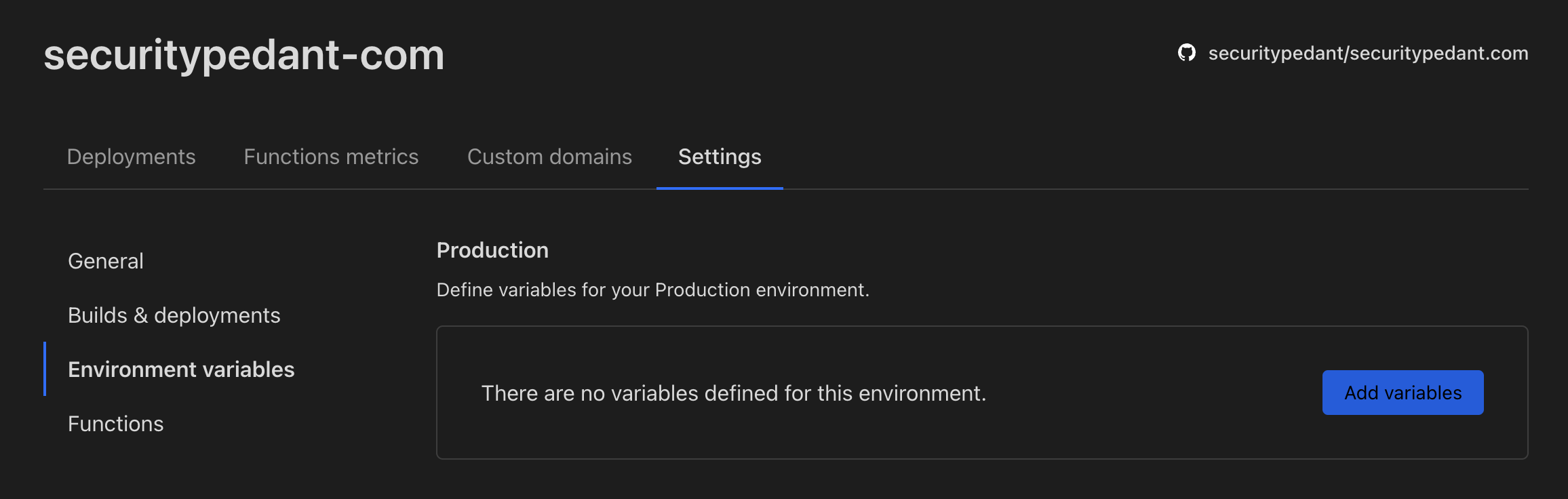
Task: Click the gray divider line right of the Settings tab
Action: pyautogui.click(x=1153, y=189)
